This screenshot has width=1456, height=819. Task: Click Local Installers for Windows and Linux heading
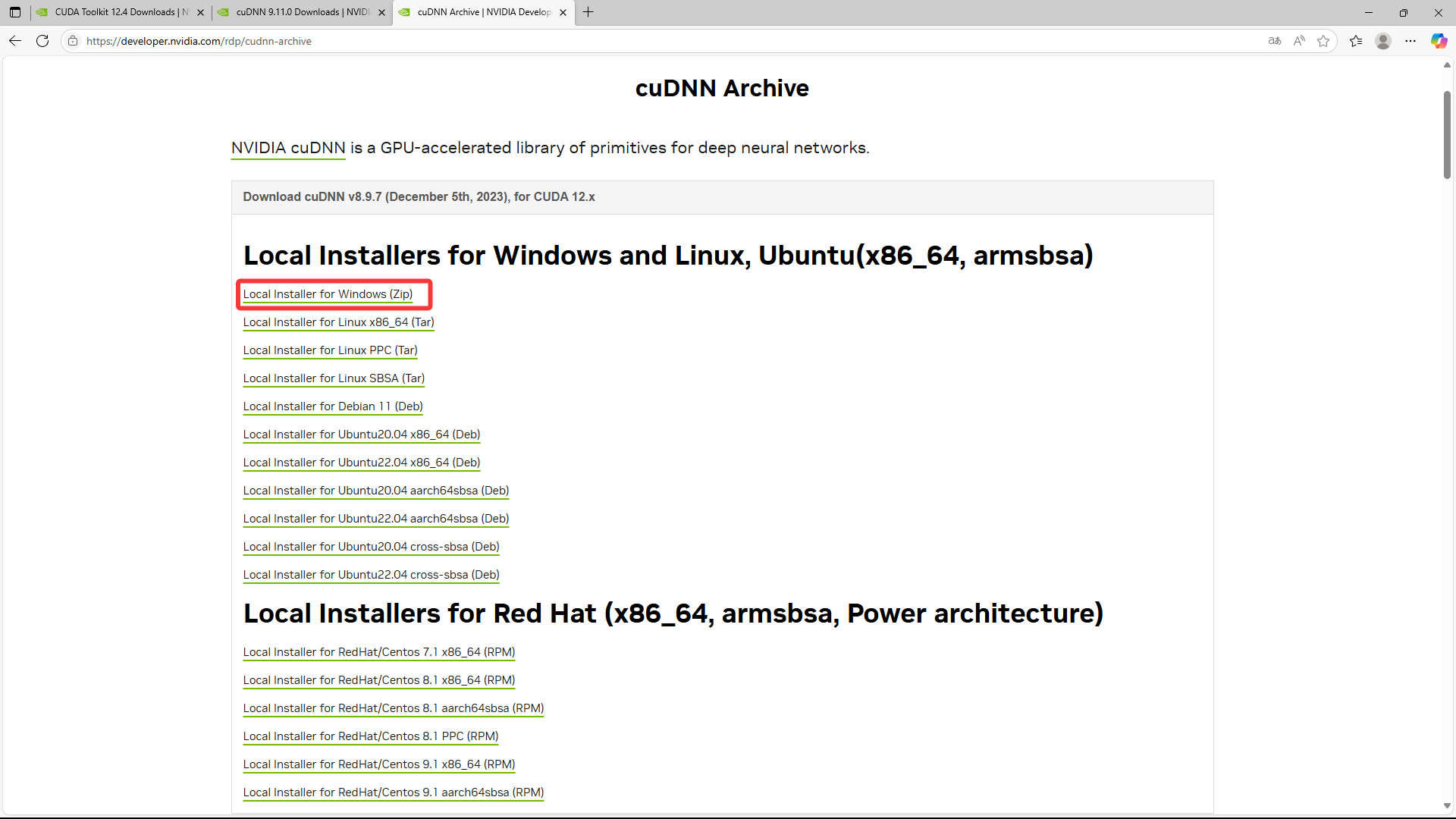(x=668, y=256)
